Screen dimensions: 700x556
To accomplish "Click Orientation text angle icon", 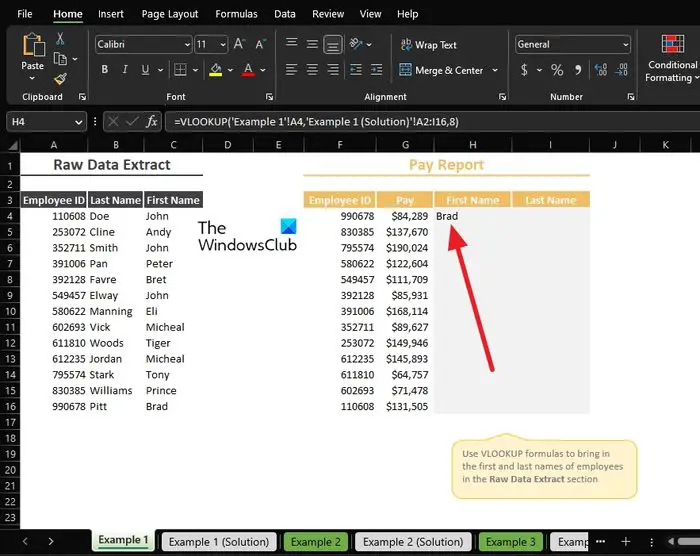I will 356,44.
